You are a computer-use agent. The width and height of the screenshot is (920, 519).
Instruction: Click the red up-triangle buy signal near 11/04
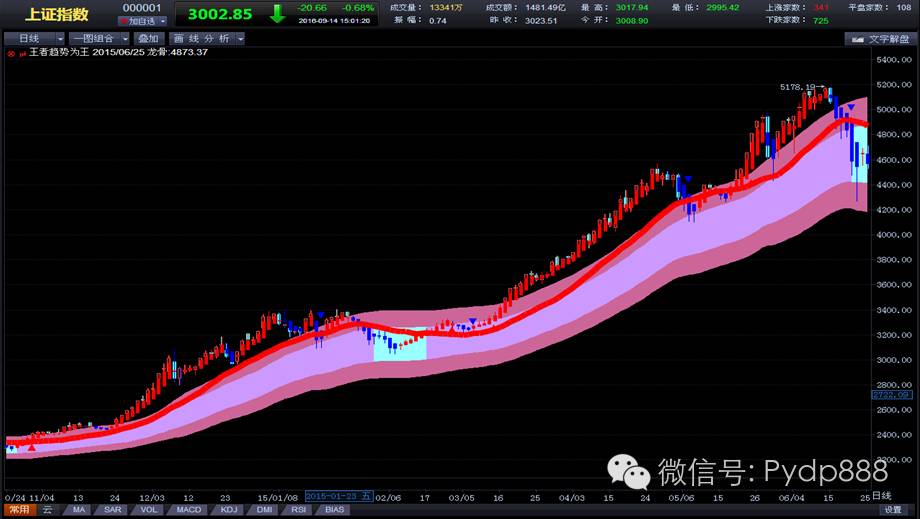point(32,448)
